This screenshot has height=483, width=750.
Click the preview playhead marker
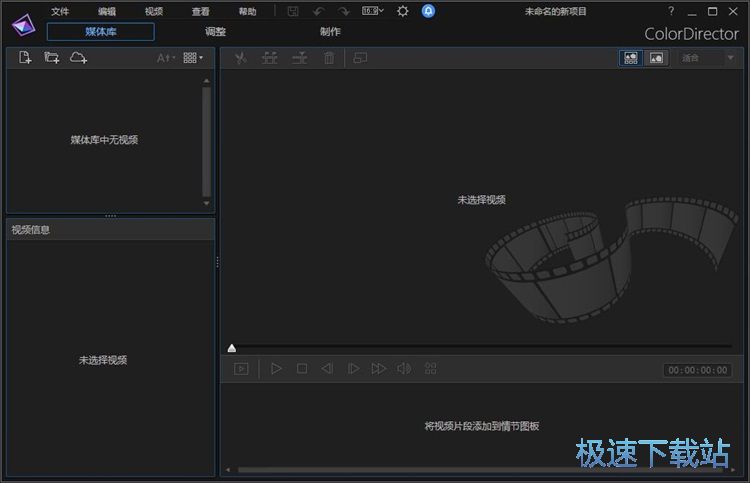[x=232, y=348]
